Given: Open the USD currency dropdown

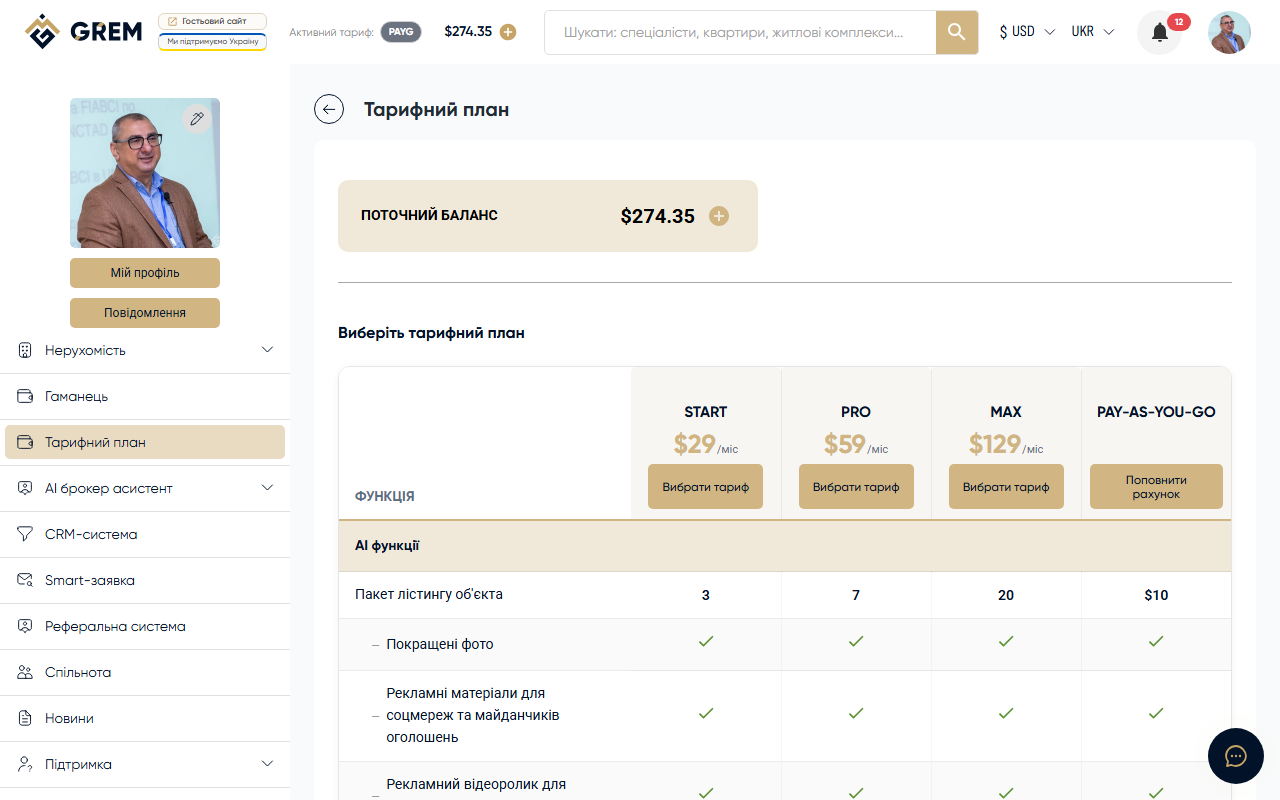Looking at the screenshot, I should tap(1027, 32).
